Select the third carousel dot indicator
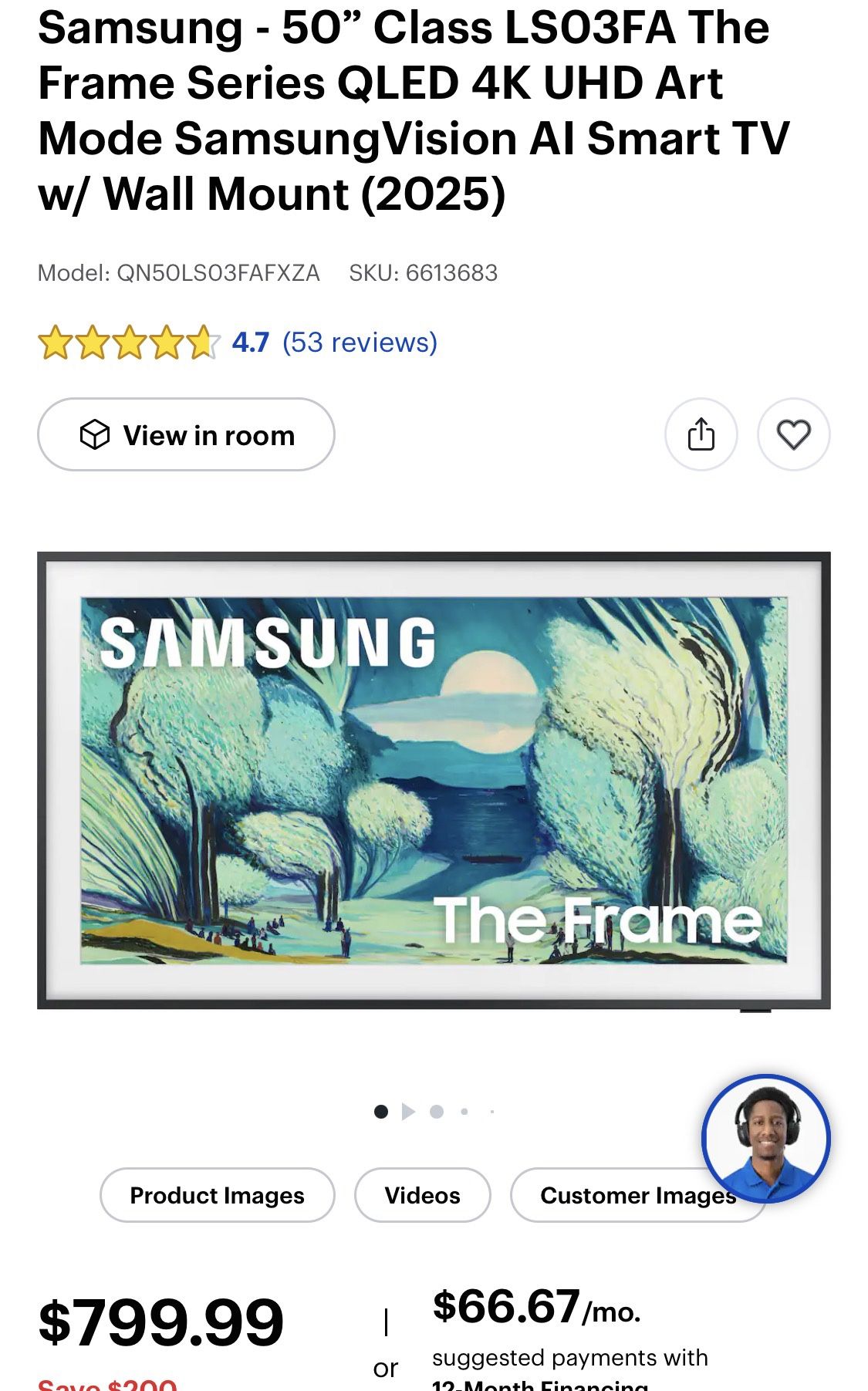The image size is (868, 1391). click(x=436, y=1112)
